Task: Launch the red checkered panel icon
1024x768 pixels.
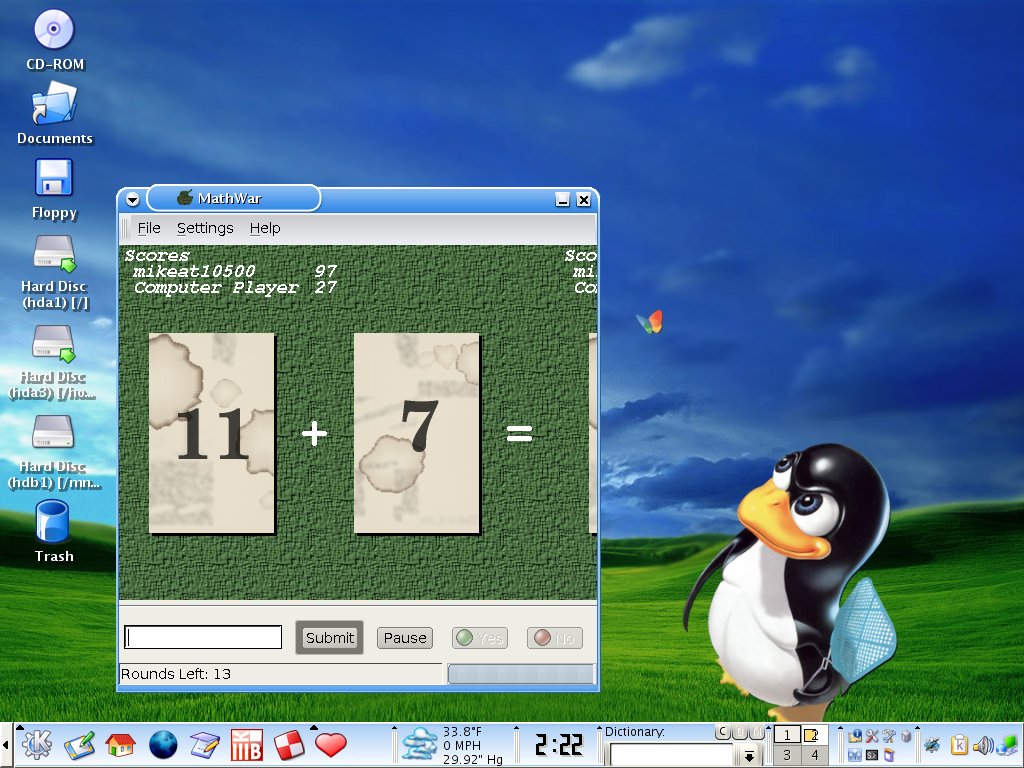Action: click(288, 745)
